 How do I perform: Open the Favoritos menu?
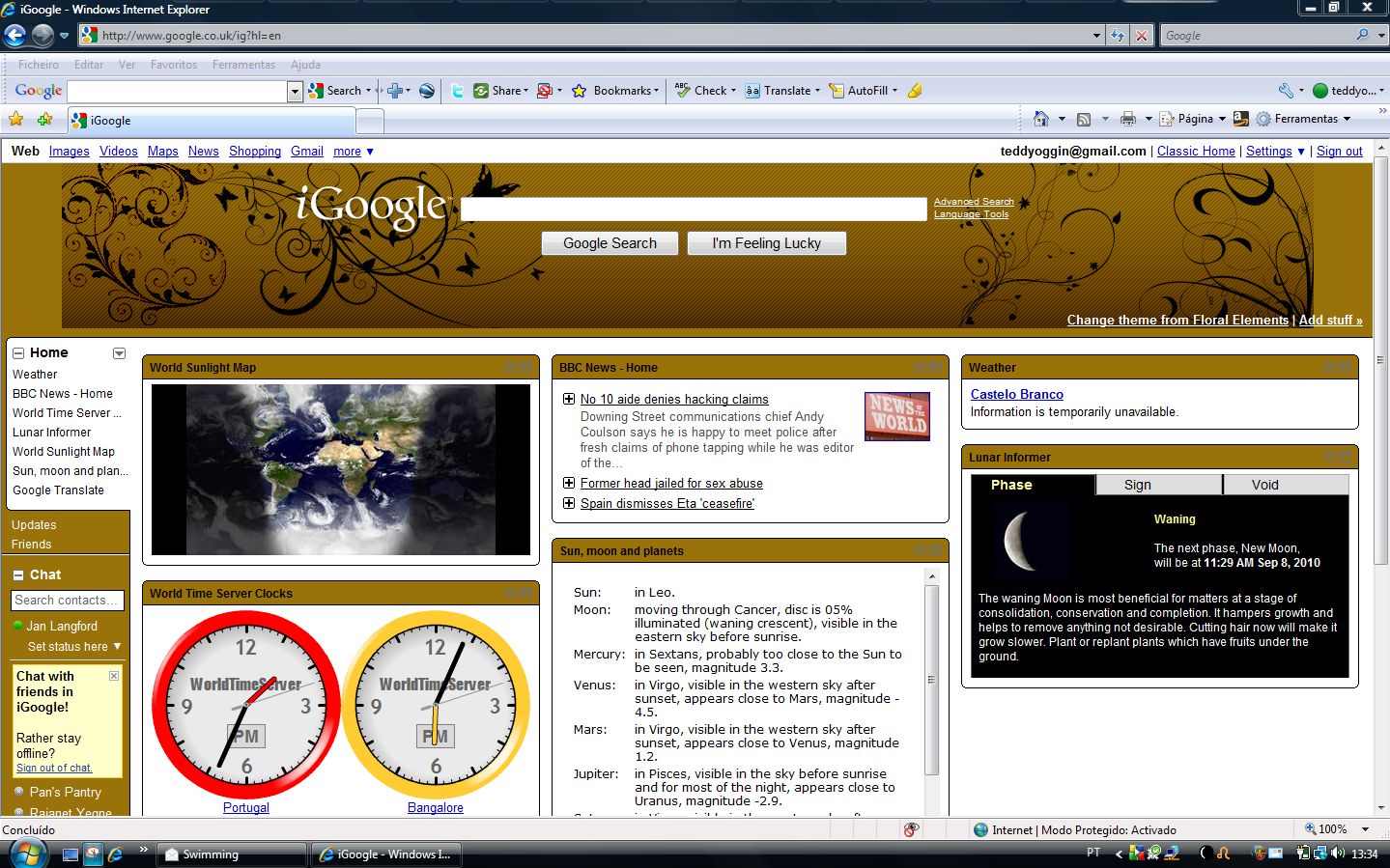(x=174, y=65)
